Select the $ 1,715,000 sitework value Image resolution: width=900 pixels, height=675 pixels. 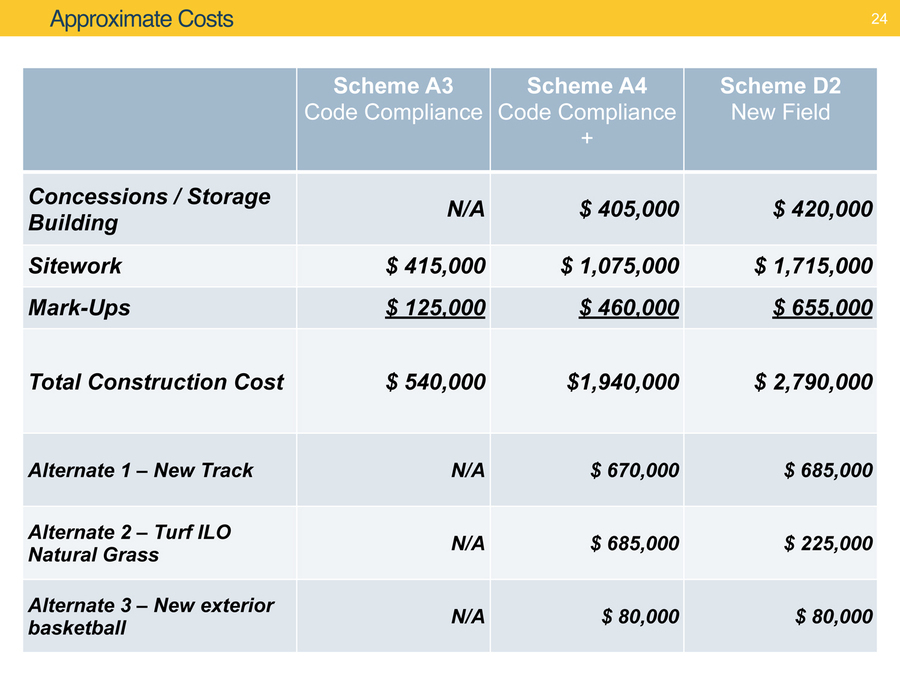[x=816, y=266]
